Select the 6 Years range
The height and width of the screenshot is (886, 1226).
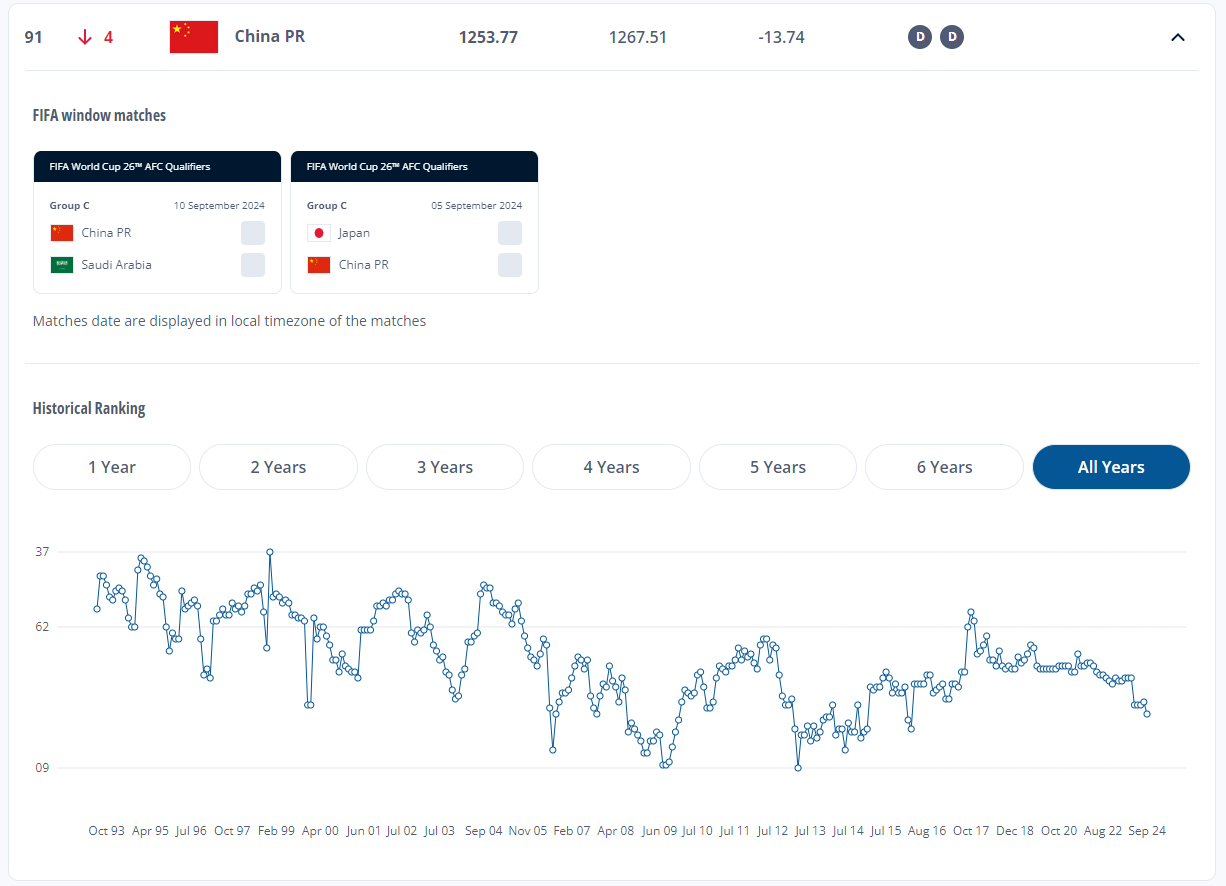(944, 467)
